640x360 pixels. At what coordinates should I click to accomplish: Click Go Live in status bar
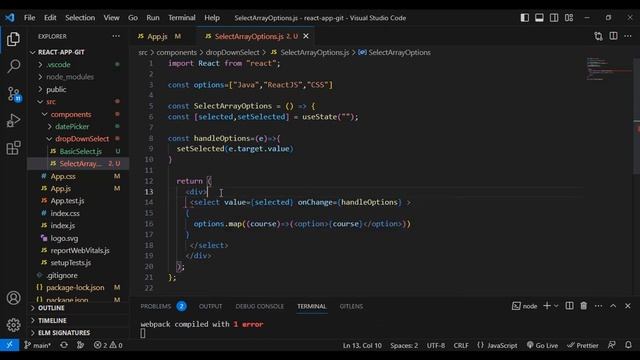(x=542, y=345)
